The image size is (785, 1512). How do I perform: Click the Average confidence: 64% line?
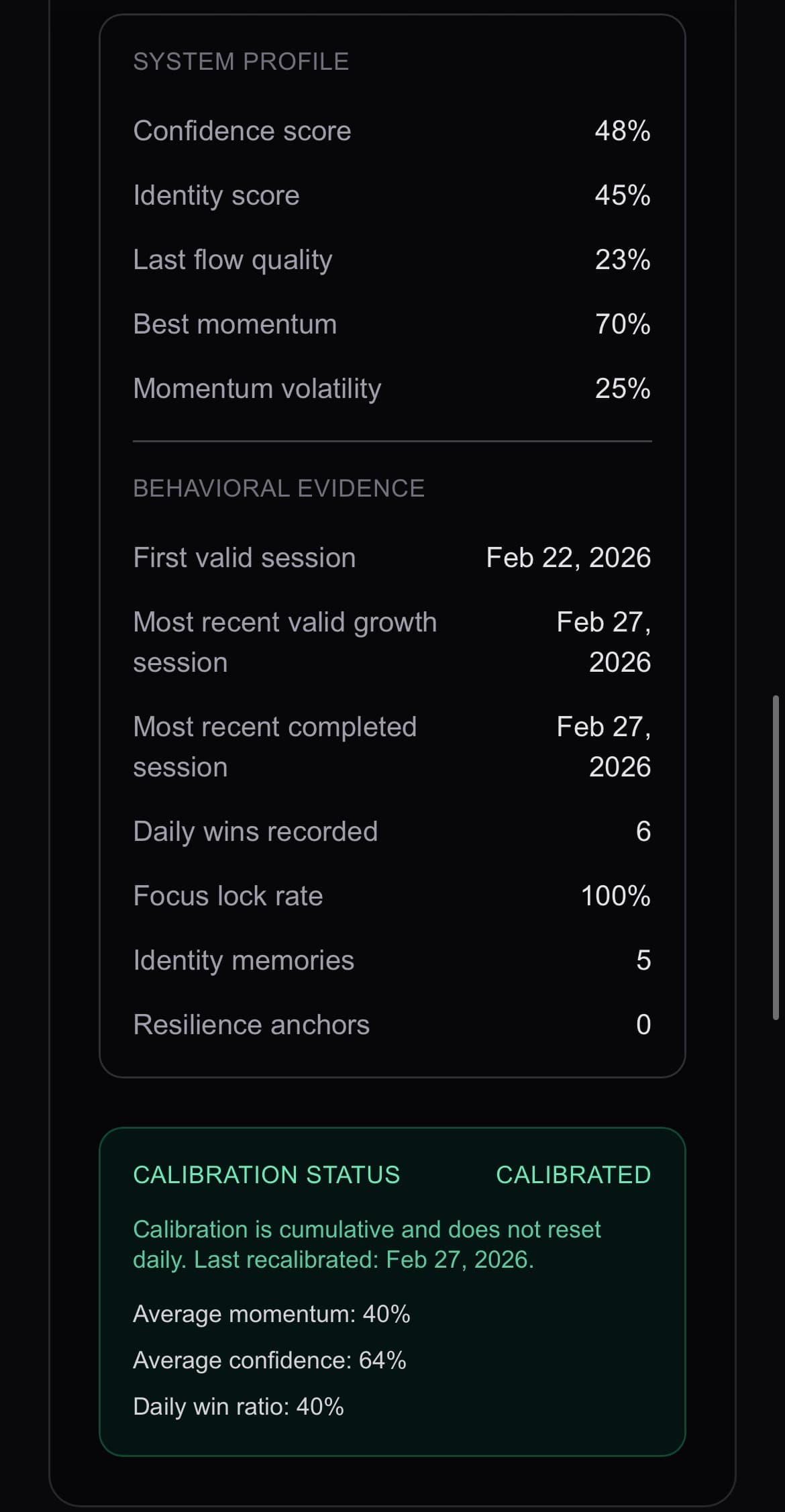click(x=269, y=1360)
